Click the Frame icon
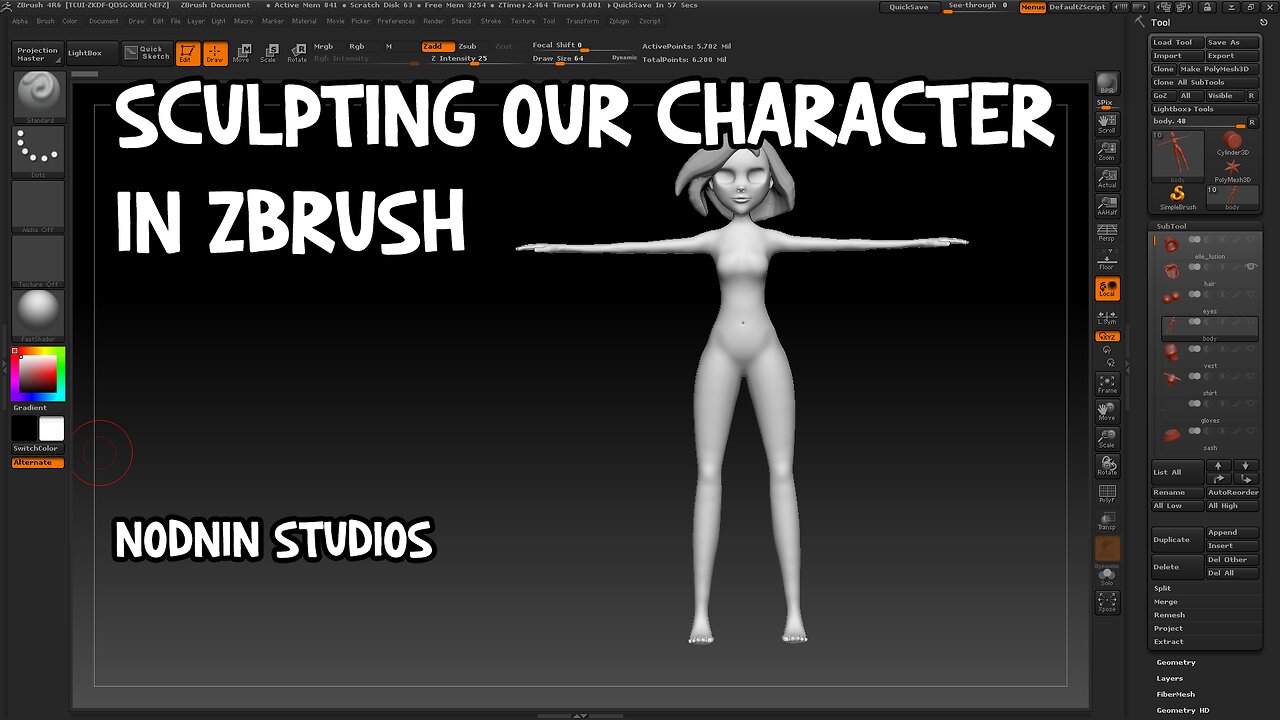The image size is (1280, 720). (x=1107, y=384)
